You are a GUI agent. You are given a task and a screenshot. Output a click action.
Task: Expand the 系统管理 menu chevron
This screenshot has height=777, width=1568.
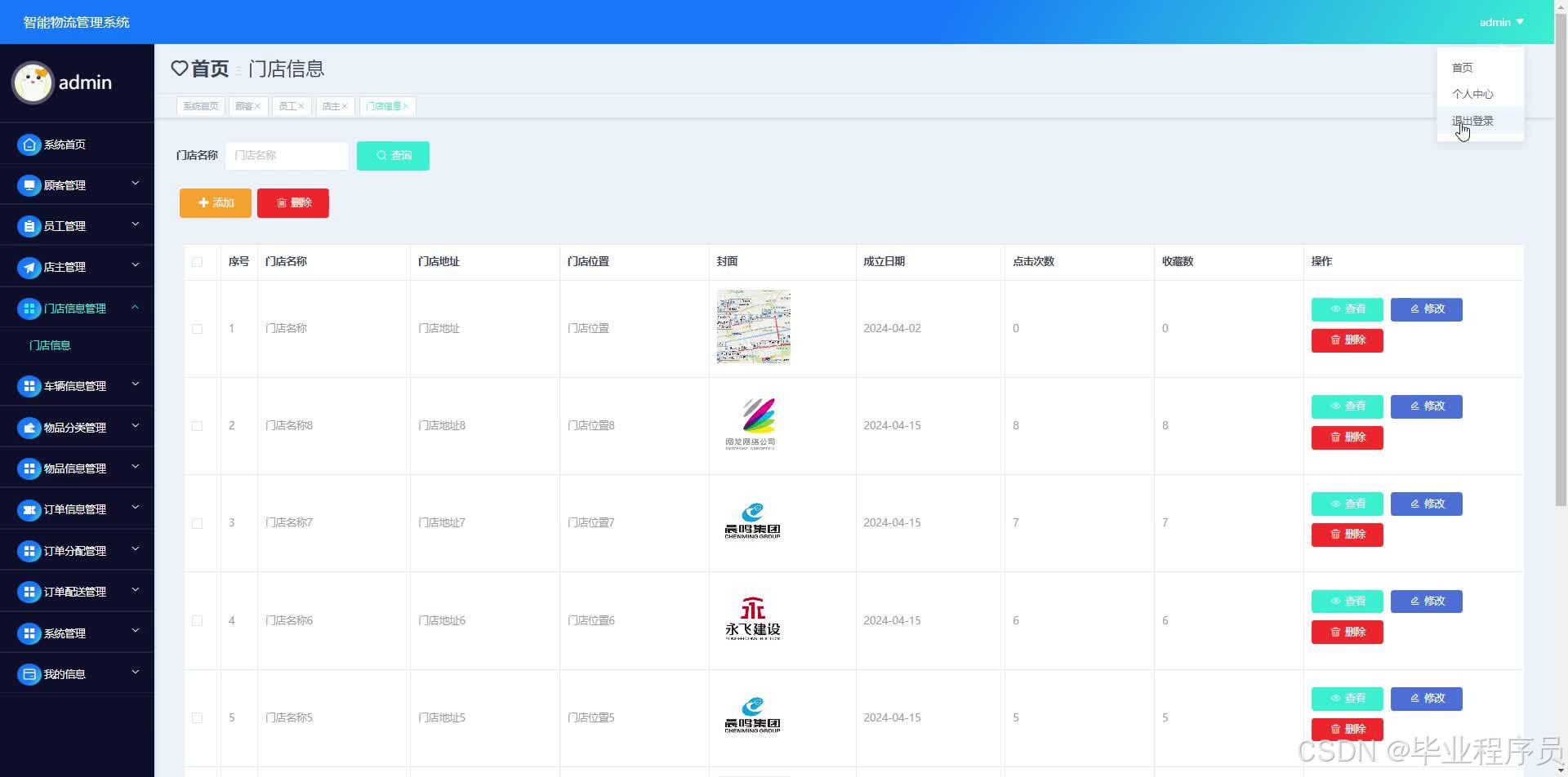coord(136,632)
